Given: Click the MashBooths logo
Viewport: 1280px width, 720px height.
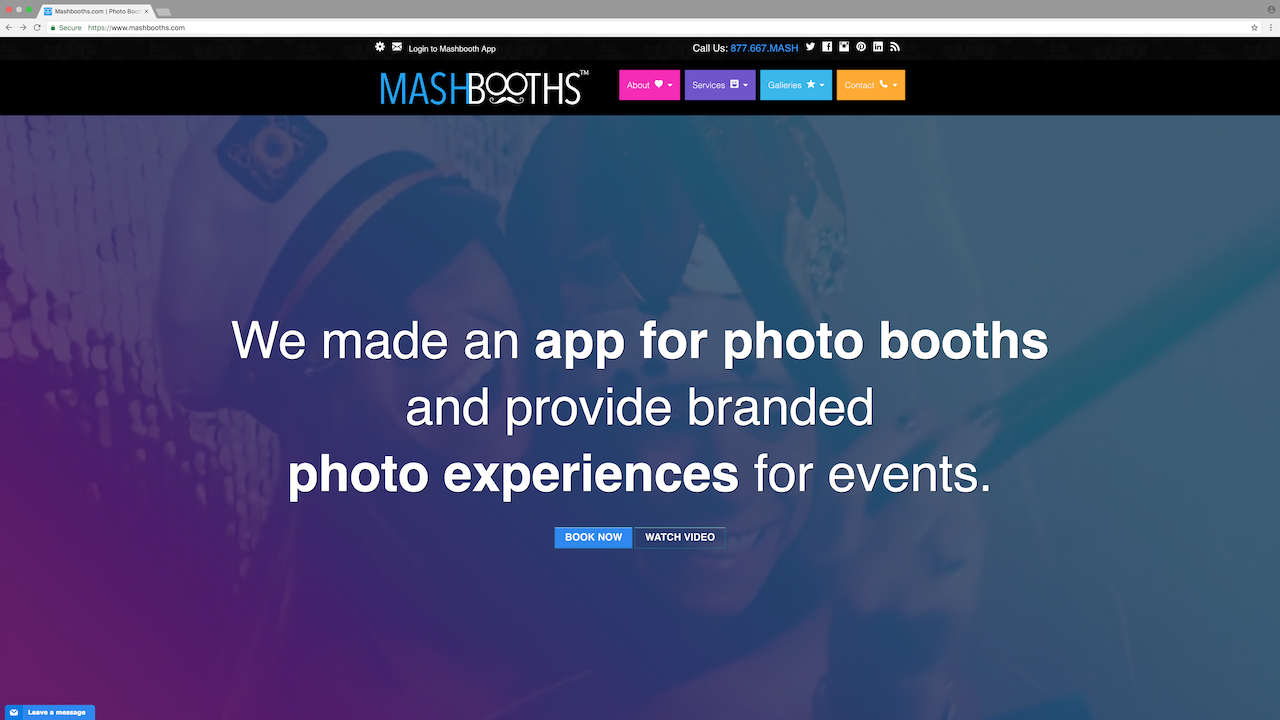Looking at the screenshot, I should (484, 87).
